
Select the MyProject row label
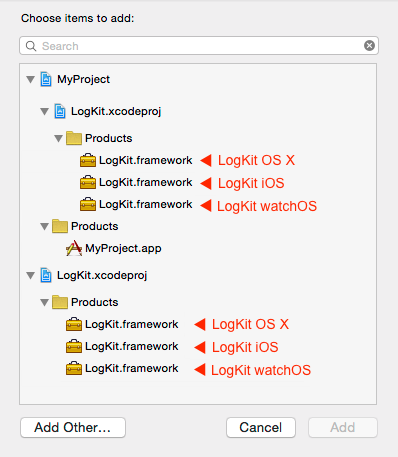[x=83, y=79]
